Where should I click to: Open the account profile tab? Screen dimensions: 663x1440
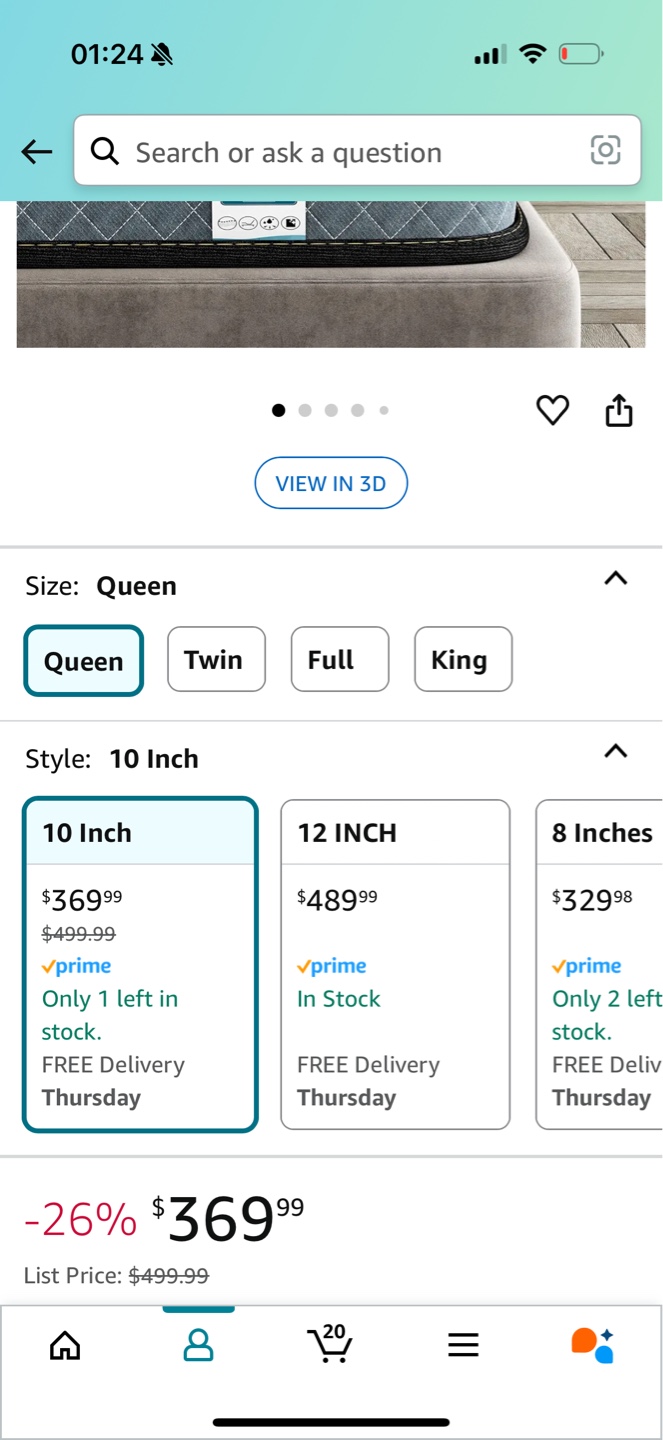point(198,1346)
